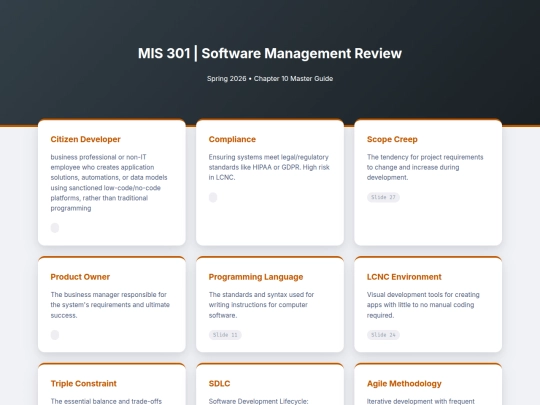The width and height of the screenshot is (540, 405).
Task: Click the Programming Language definition paragraph
Action: 261,305
